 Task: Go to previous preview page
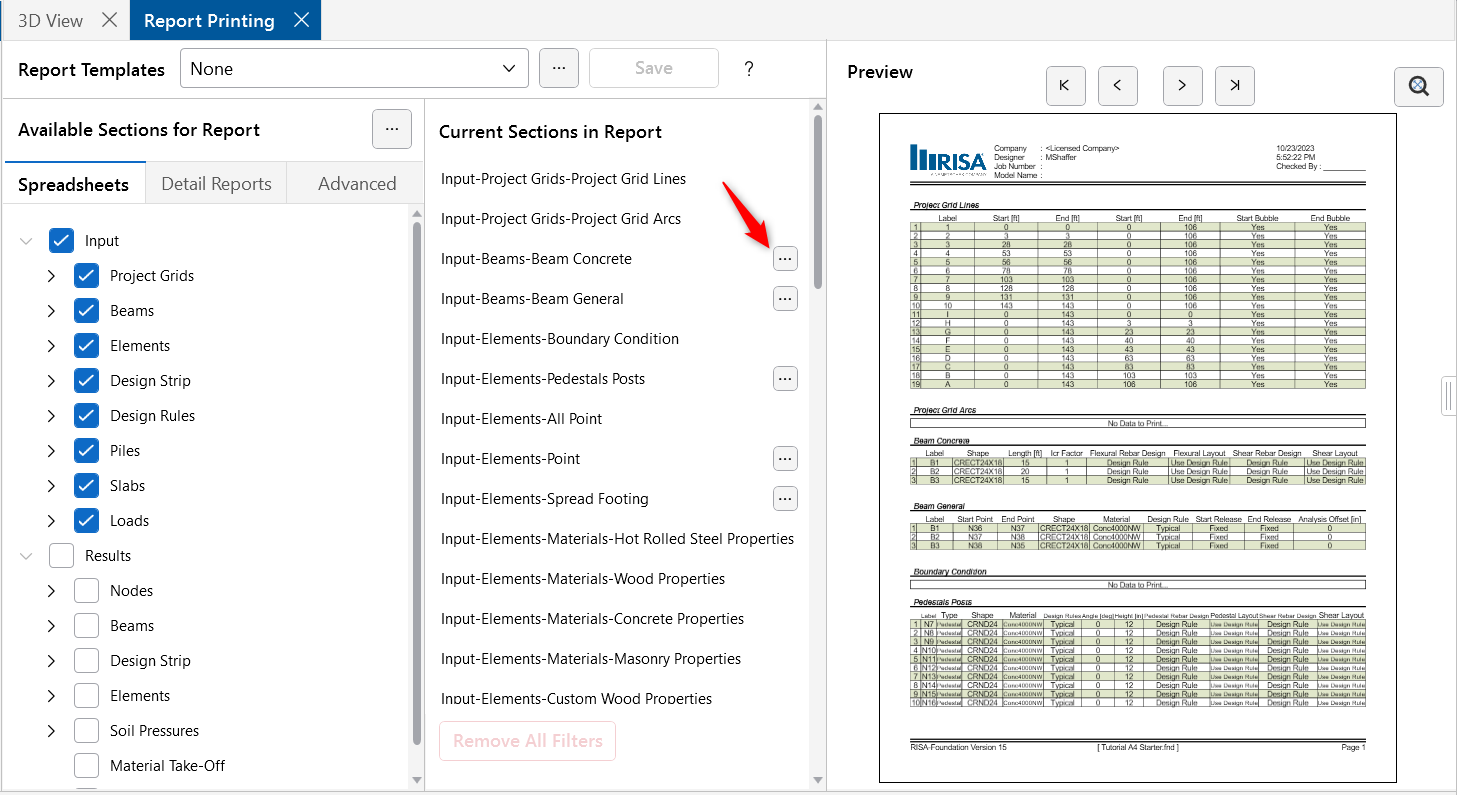(1117, 86)
